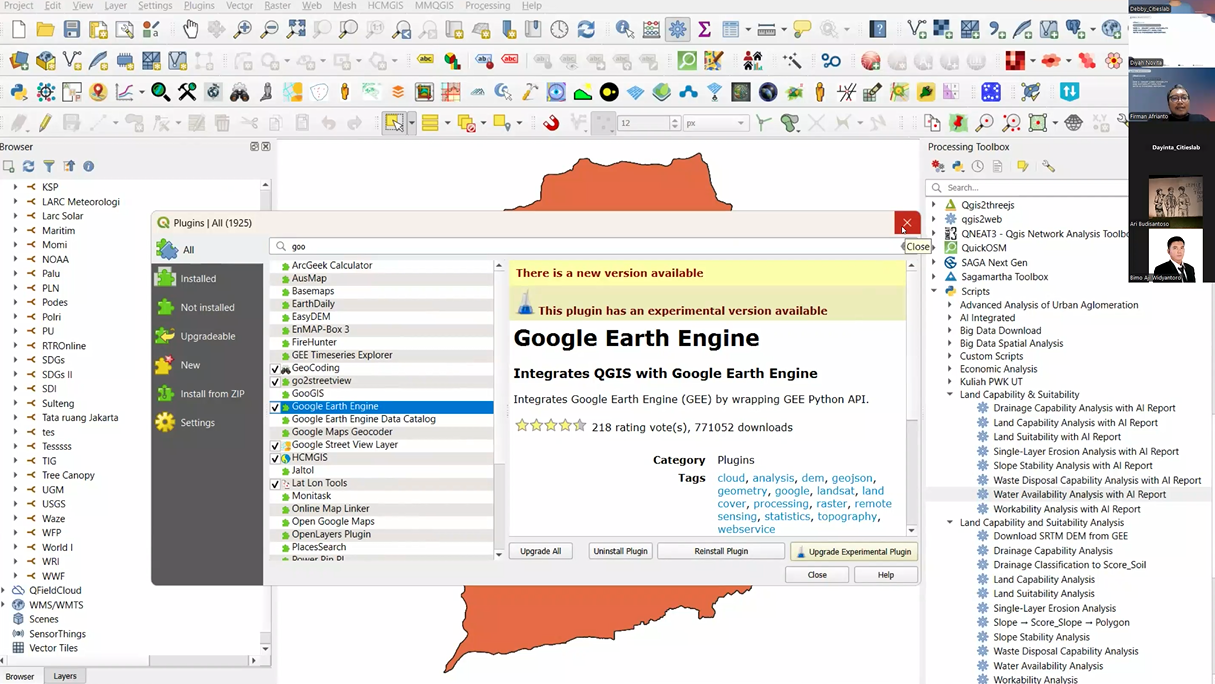
Task: Open the Vector menu
Action: (x=239, y=6)
